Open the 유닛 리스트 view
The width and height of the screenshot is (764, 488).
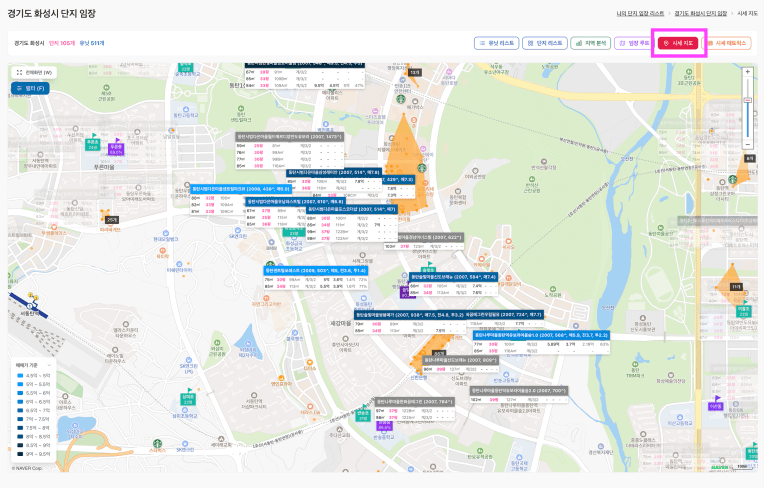point(495,43)
